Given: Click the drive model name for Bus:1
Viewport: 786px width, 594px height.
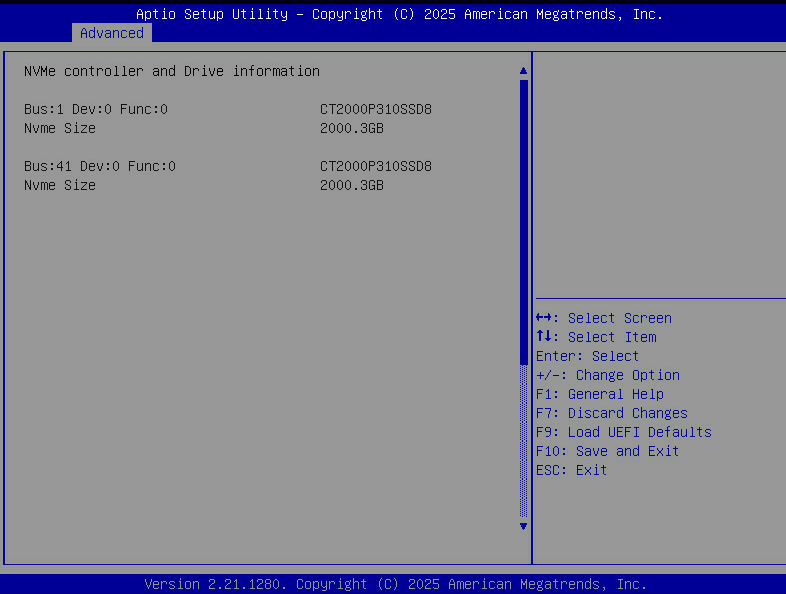Looking at the screenshot, I should pos(376,109).
